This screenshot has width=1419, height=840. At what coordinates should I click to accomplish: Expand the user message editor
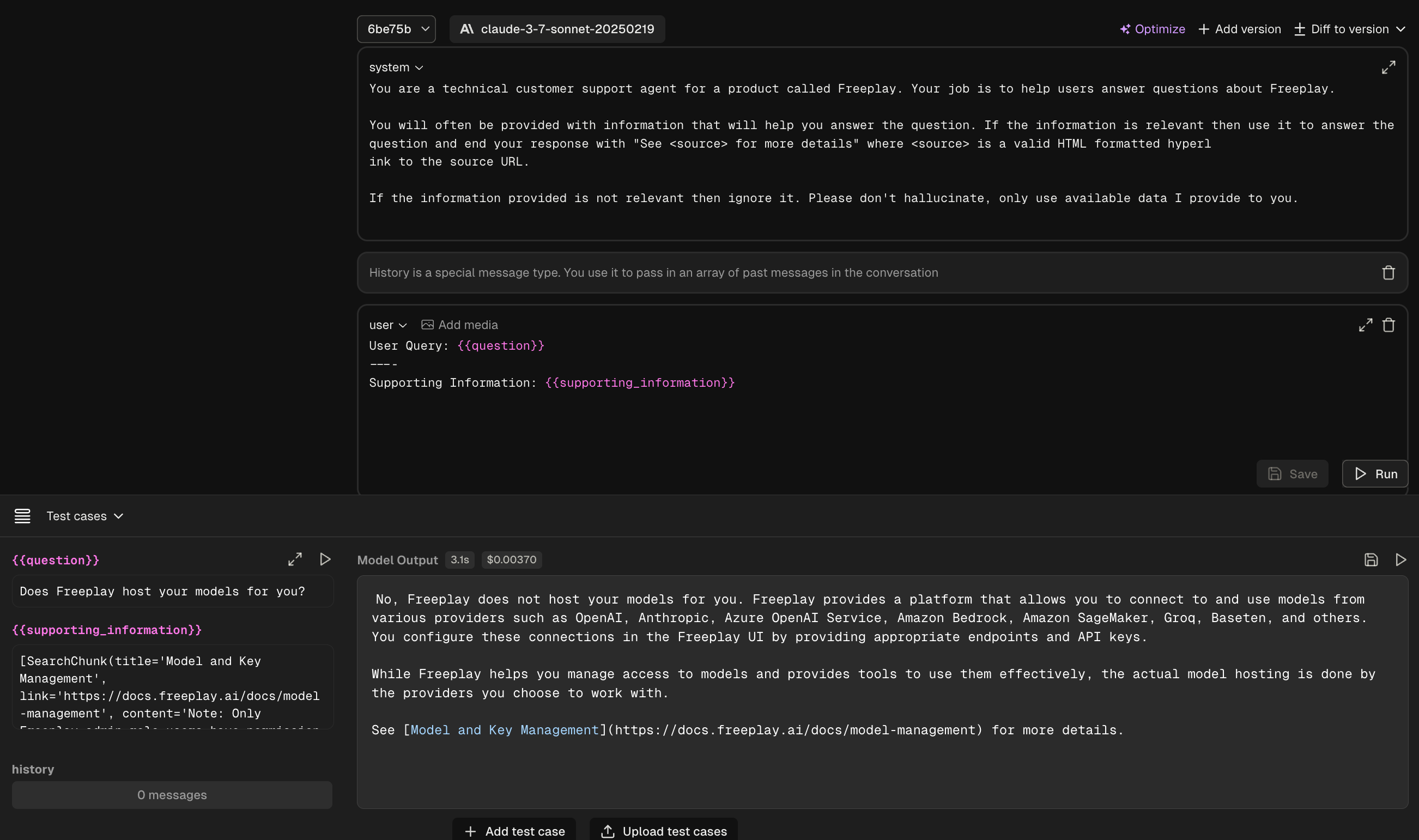[x=1365, y=325]
